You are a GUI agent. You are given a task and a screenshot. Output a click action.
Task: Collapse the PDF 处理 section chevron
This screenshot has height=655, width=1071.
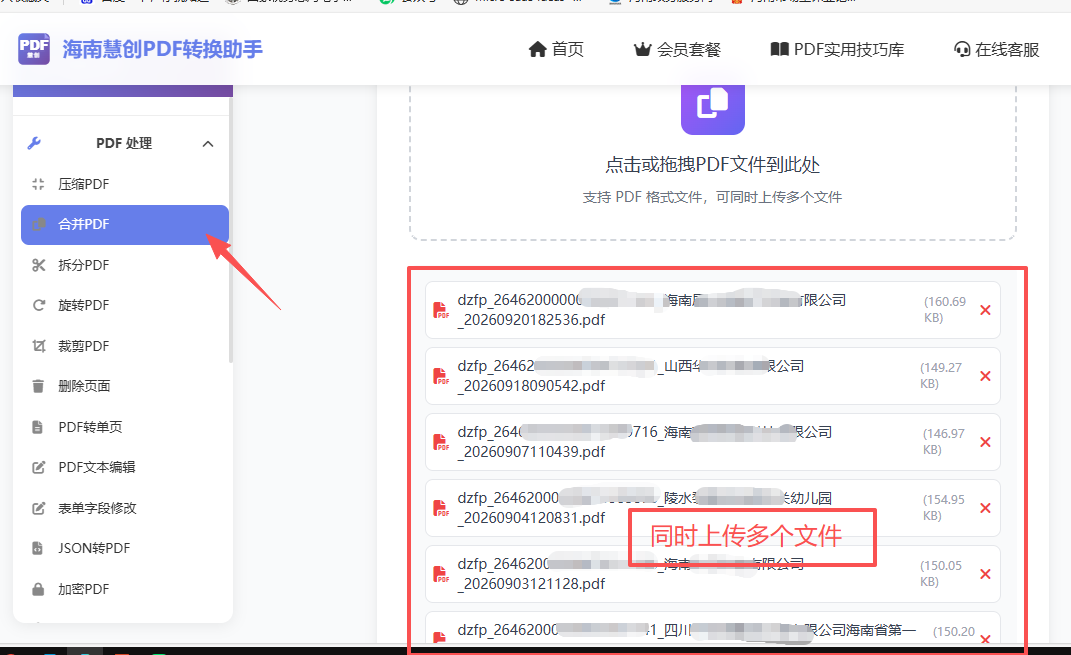pos(208,143)
